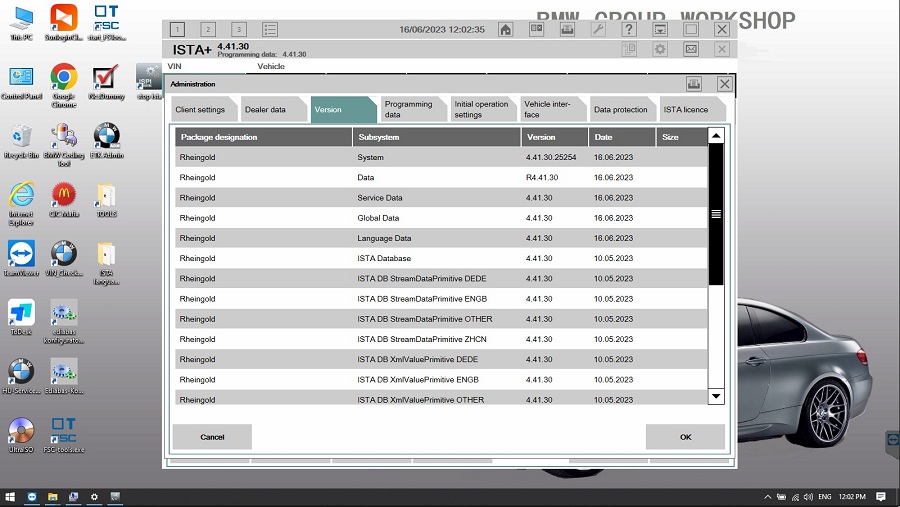Viewport: 900px width, 507px height.
Task: Print the Administration dialog via printer icon
Action: tap(694, 84)
